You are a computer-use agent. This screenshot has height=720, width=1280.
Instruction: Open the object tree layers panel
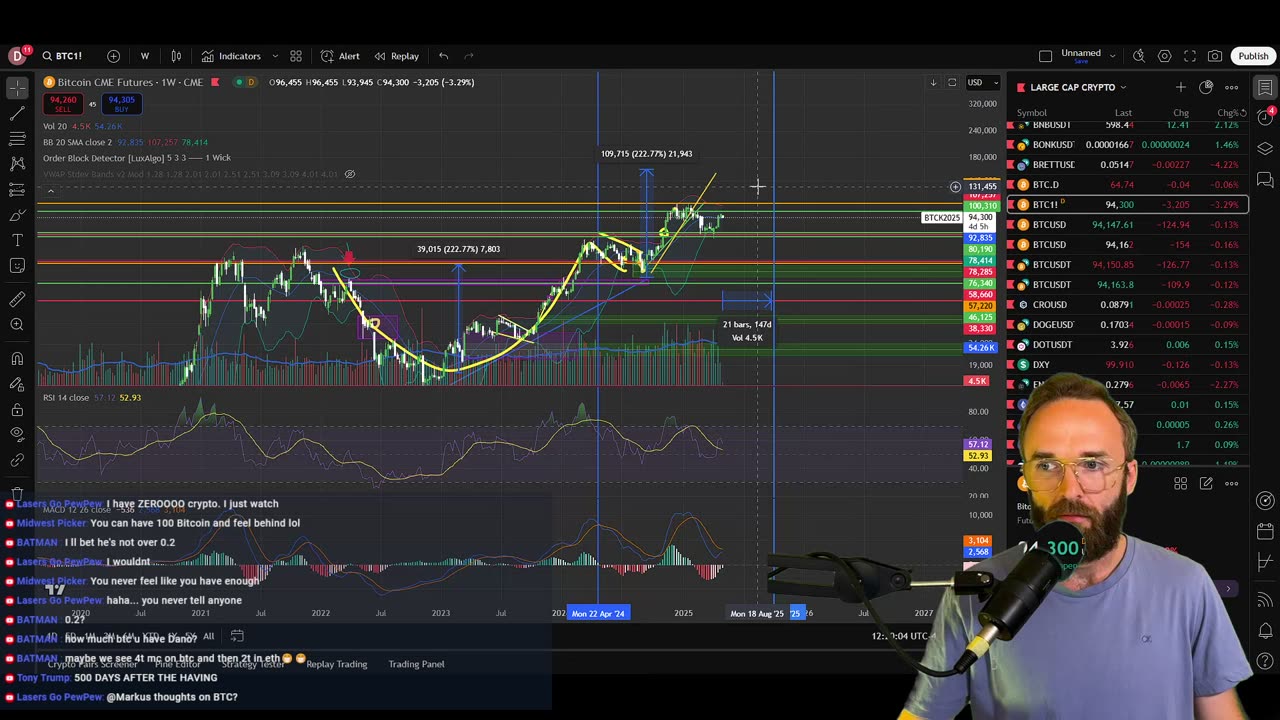(x=1265, y=149)
